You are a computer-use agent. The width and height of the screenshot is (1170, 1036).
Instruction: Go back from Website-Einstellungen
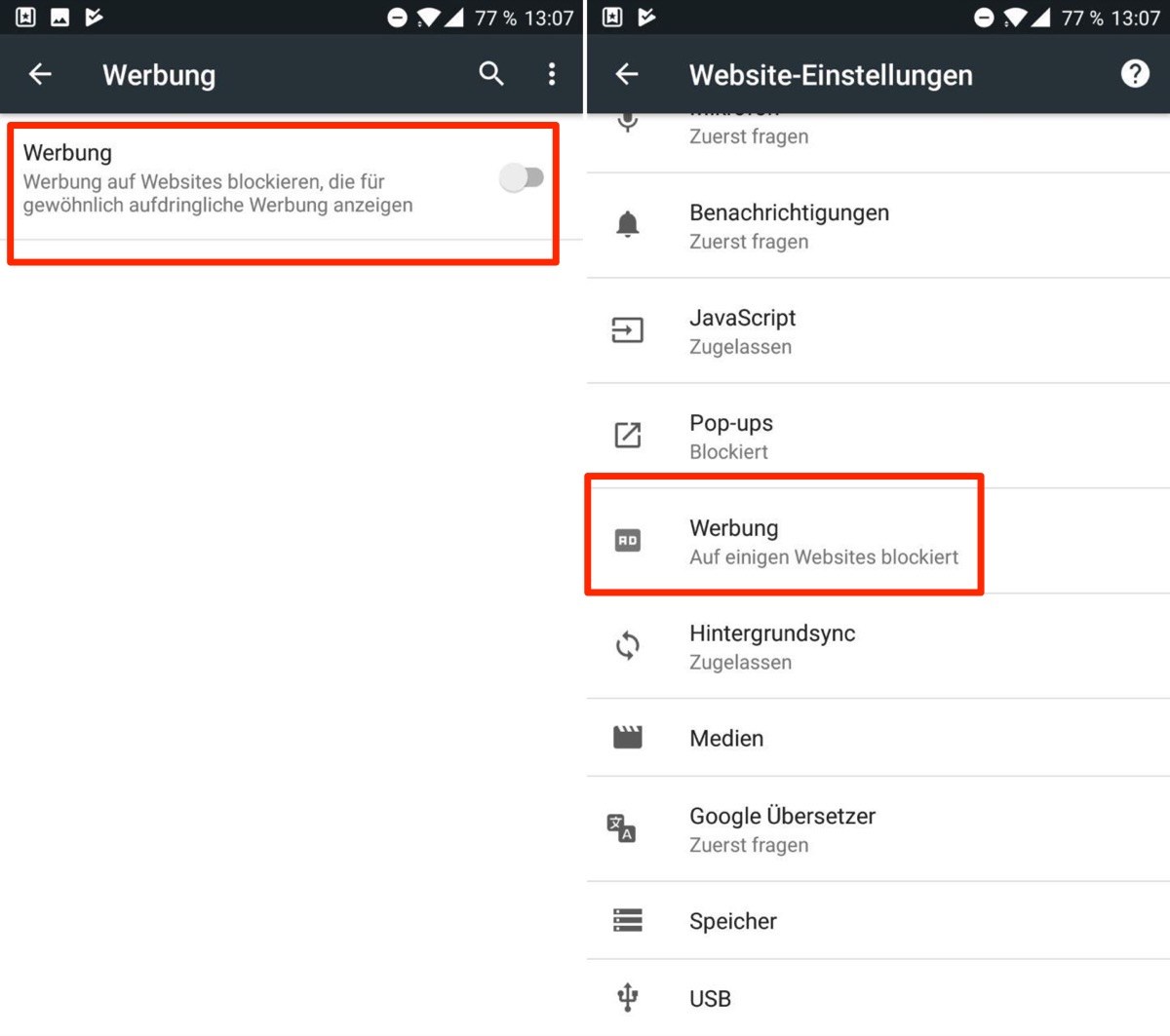coord(627,74)
